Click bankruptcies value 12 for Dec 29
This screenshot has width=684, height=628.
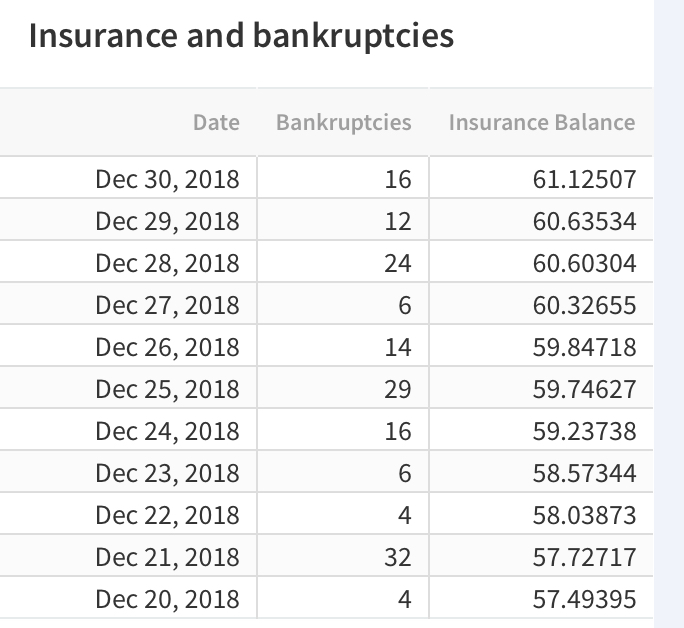[x=398, y=221]
